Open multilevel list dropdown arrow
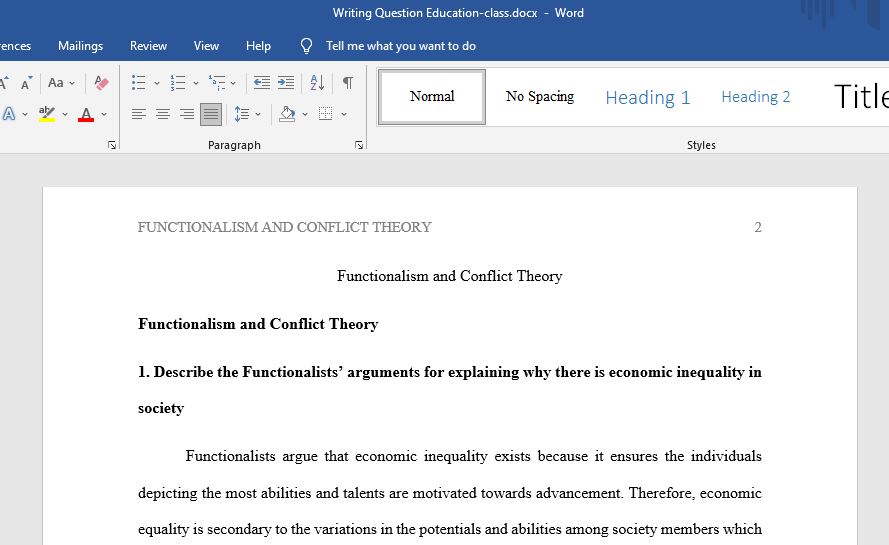Screen dimensions: 889x545 pos(233,83)
